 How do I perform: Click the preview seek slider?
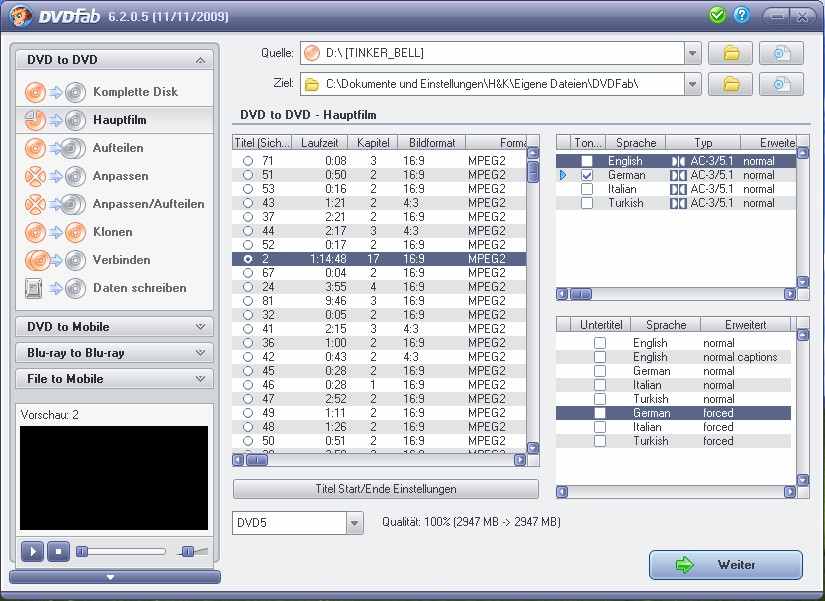(x=122, y=551)
